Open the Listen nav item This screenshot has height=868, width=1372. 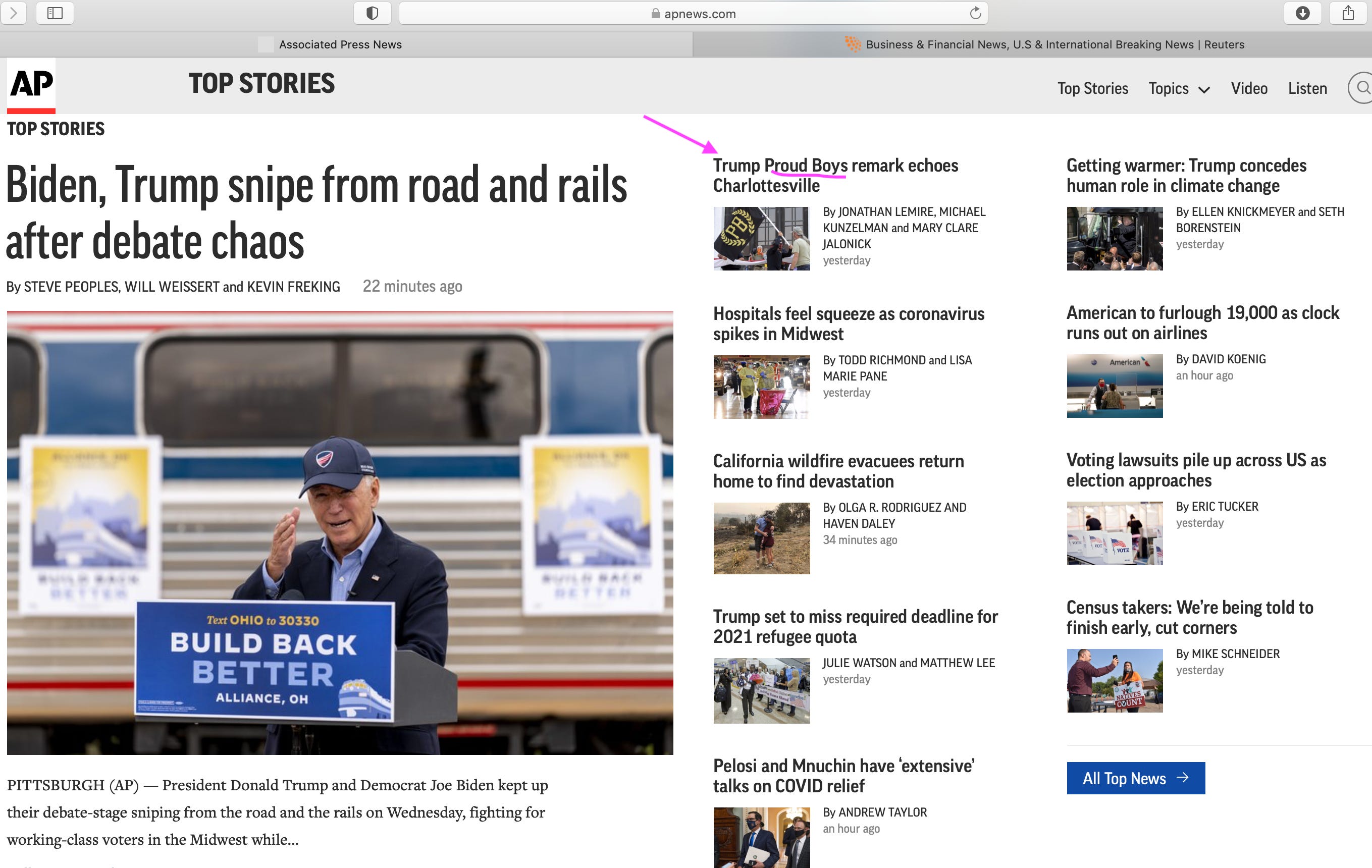tap(1307, 89)
